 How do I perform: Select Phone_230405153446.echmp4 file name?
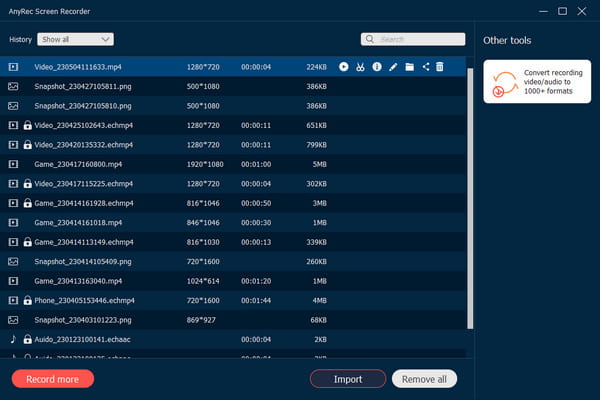(85, 300)
